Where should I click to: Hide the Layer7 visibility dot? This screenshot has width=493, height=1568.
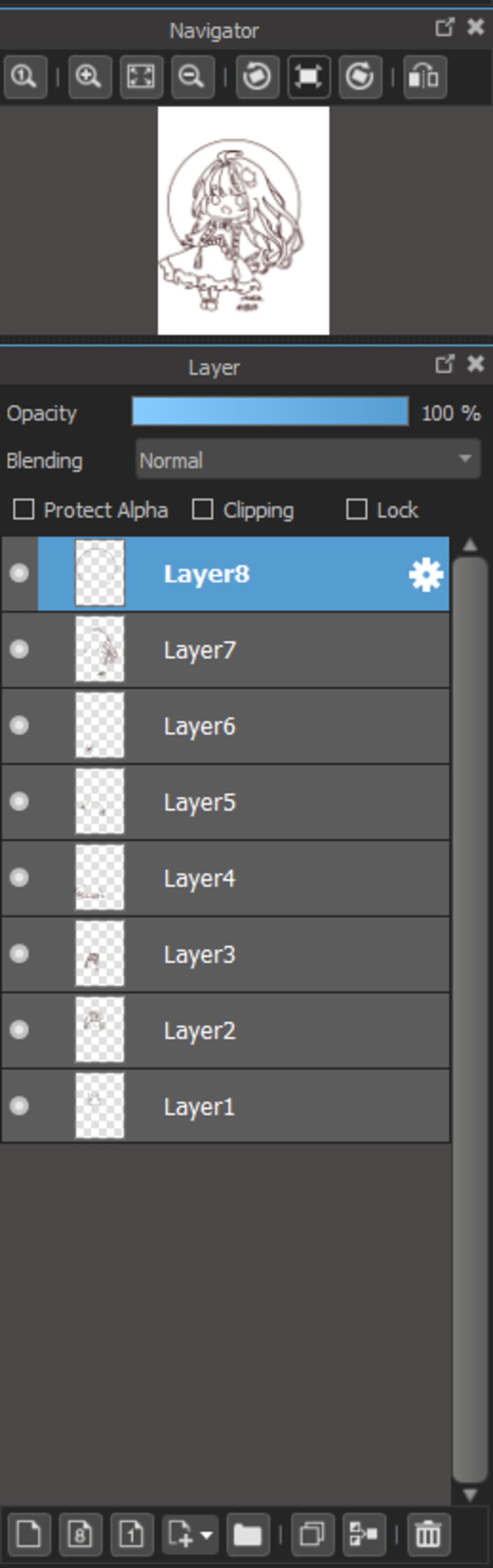tap(19, 649)
